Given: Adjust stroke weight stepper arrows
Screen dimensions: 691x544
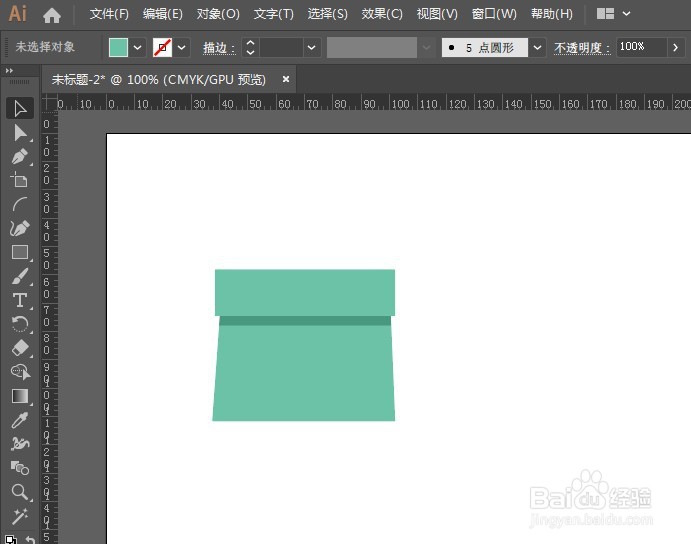Looking at the screenshot, I should pyautogui.click(x=250, y=47).
